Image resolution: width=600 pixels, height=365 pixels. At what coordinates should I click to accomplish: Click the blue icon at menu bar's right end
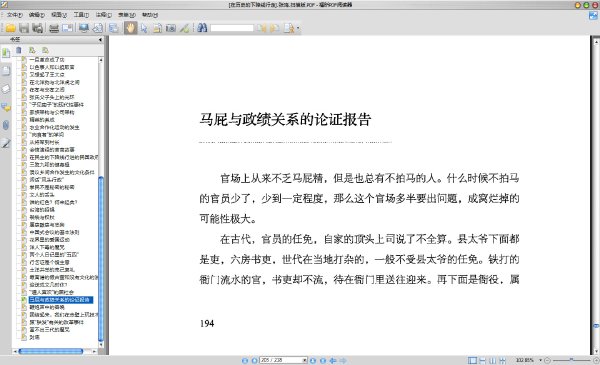(x=593, y=15)
